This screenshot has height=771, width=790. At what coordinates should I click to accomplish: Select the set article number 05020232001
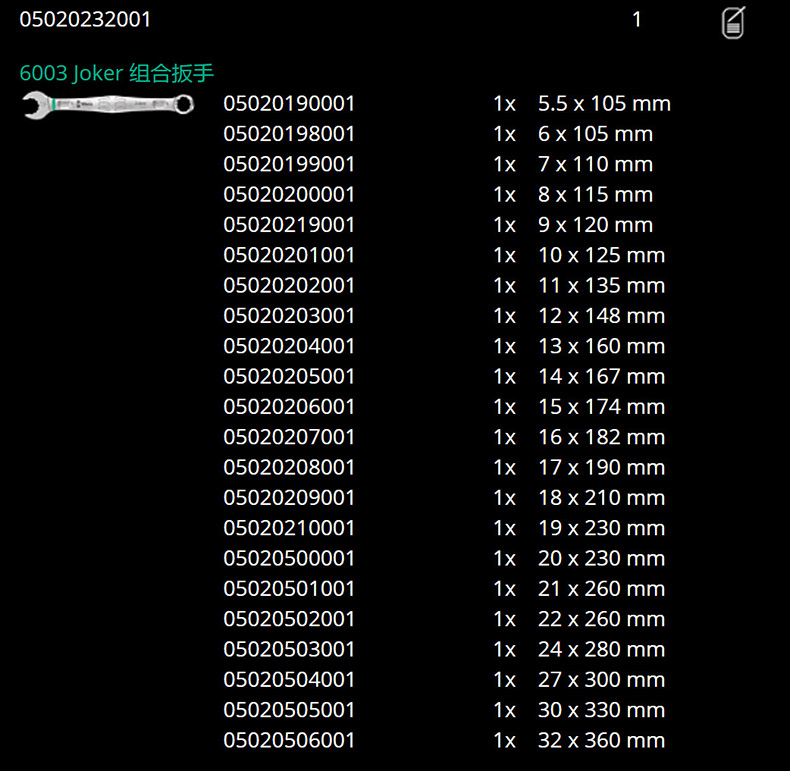pyautogui.click(x=86, y=19)
